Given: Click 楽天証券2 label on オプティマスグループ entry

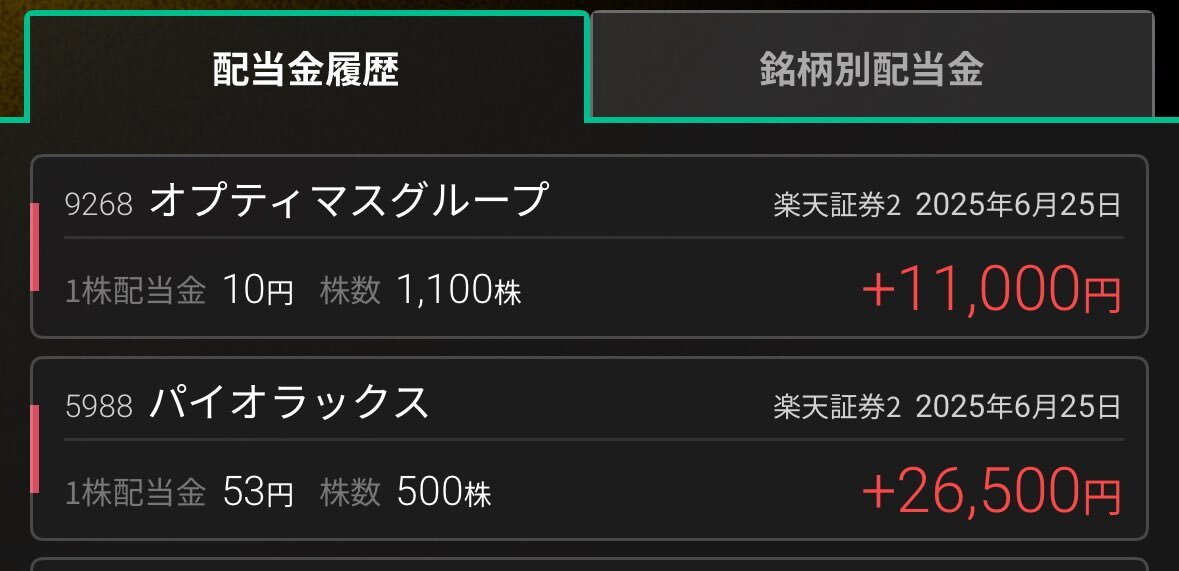Looking at the screenshot, I should point(836,205).
